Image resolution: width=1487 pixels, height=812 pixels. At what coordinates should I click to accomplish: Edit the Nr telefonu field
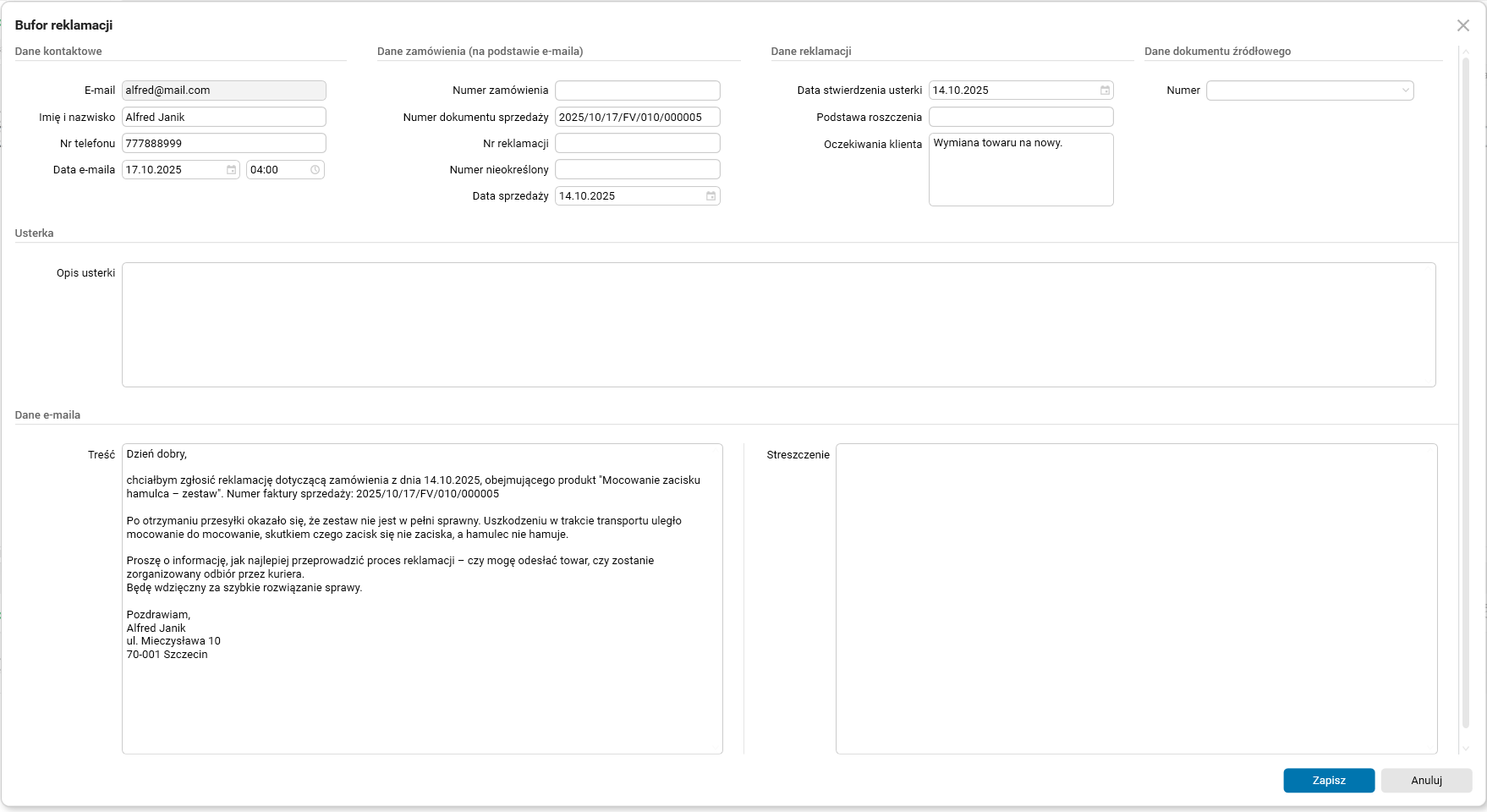point(224,143)
